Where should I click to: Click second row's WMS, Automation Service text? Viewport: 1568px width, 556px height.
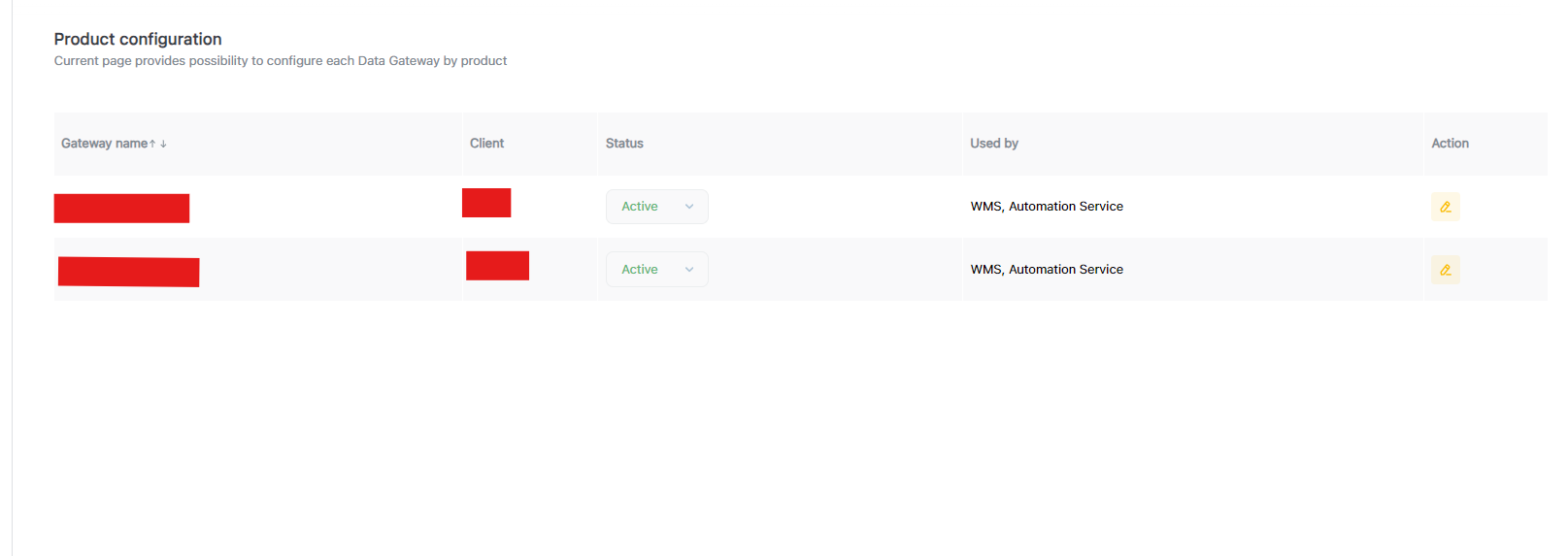[1047, 270]
